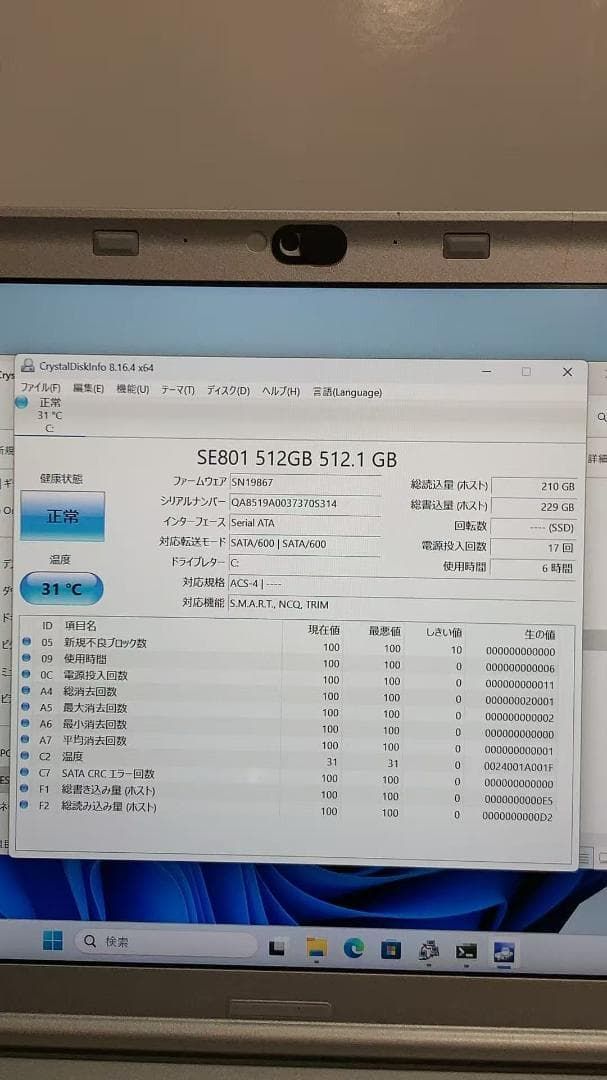The width and height of the screenshot is (607, 1080).
Task: Click the 生の値 column header
Action: coord(539,634)
